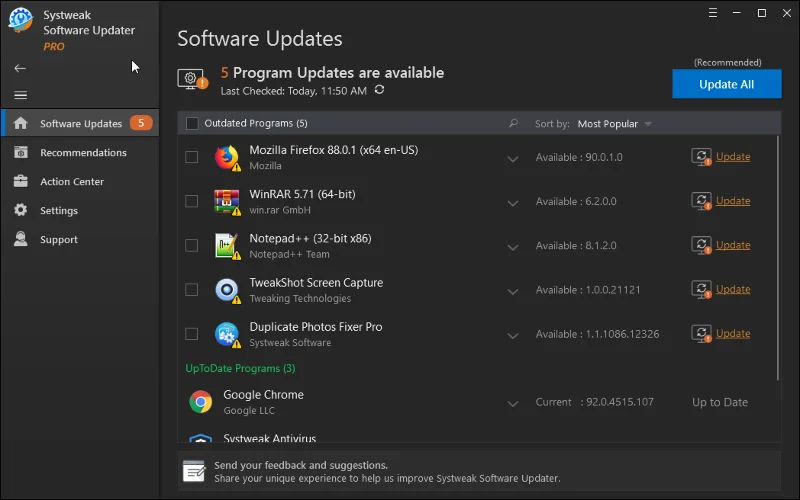This screenshot has height=500, width=800.
Task: Expand details for Mozilla Firefox
Action: click(513, 159)
